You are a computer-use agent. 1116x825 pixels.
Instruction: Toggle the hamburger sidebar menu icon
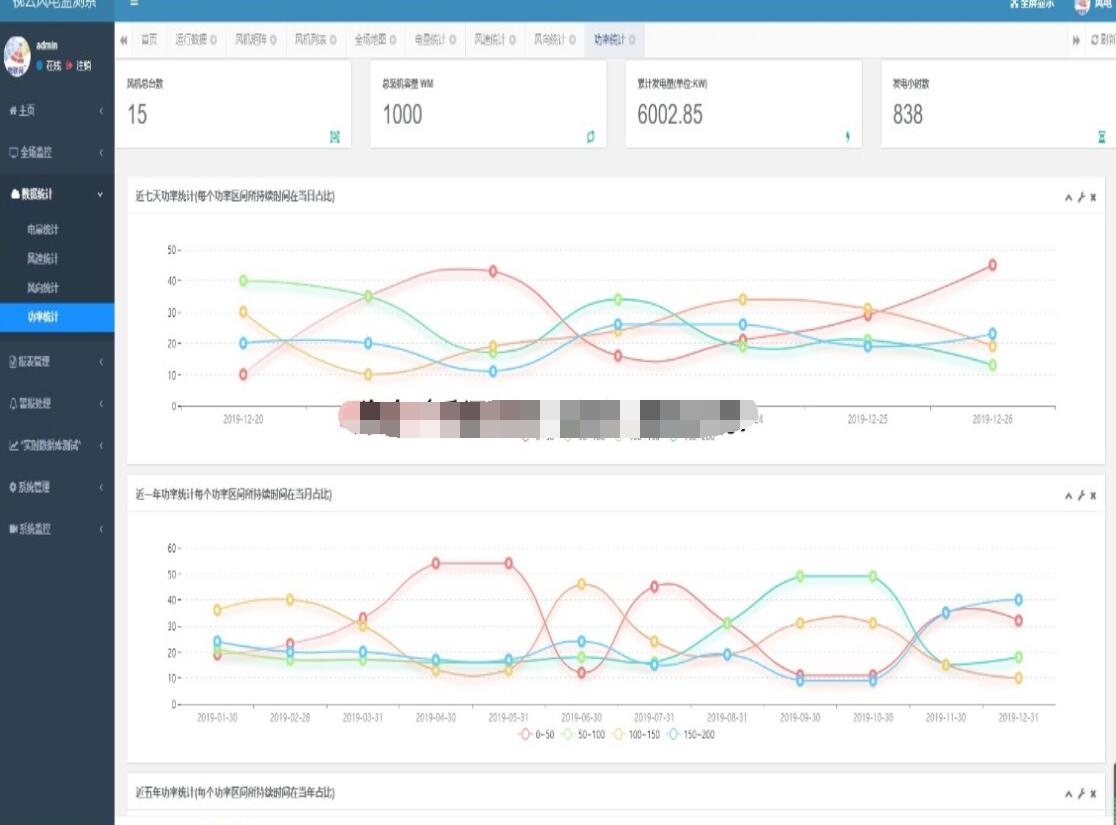pyautogui.click(x=134, y=3)
